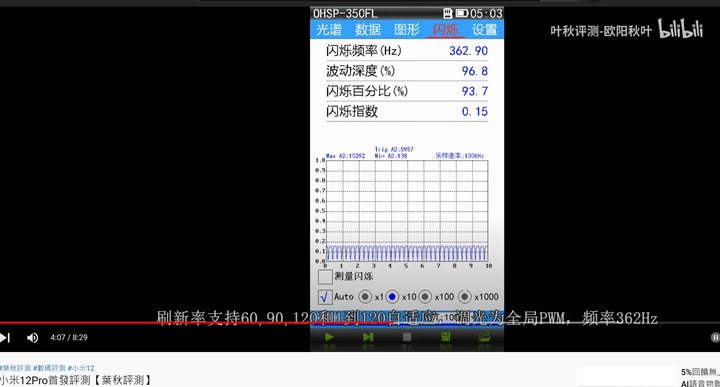Click the green single-step measurement icon
This screenshot has width=720, height=387.
point(368,337)
